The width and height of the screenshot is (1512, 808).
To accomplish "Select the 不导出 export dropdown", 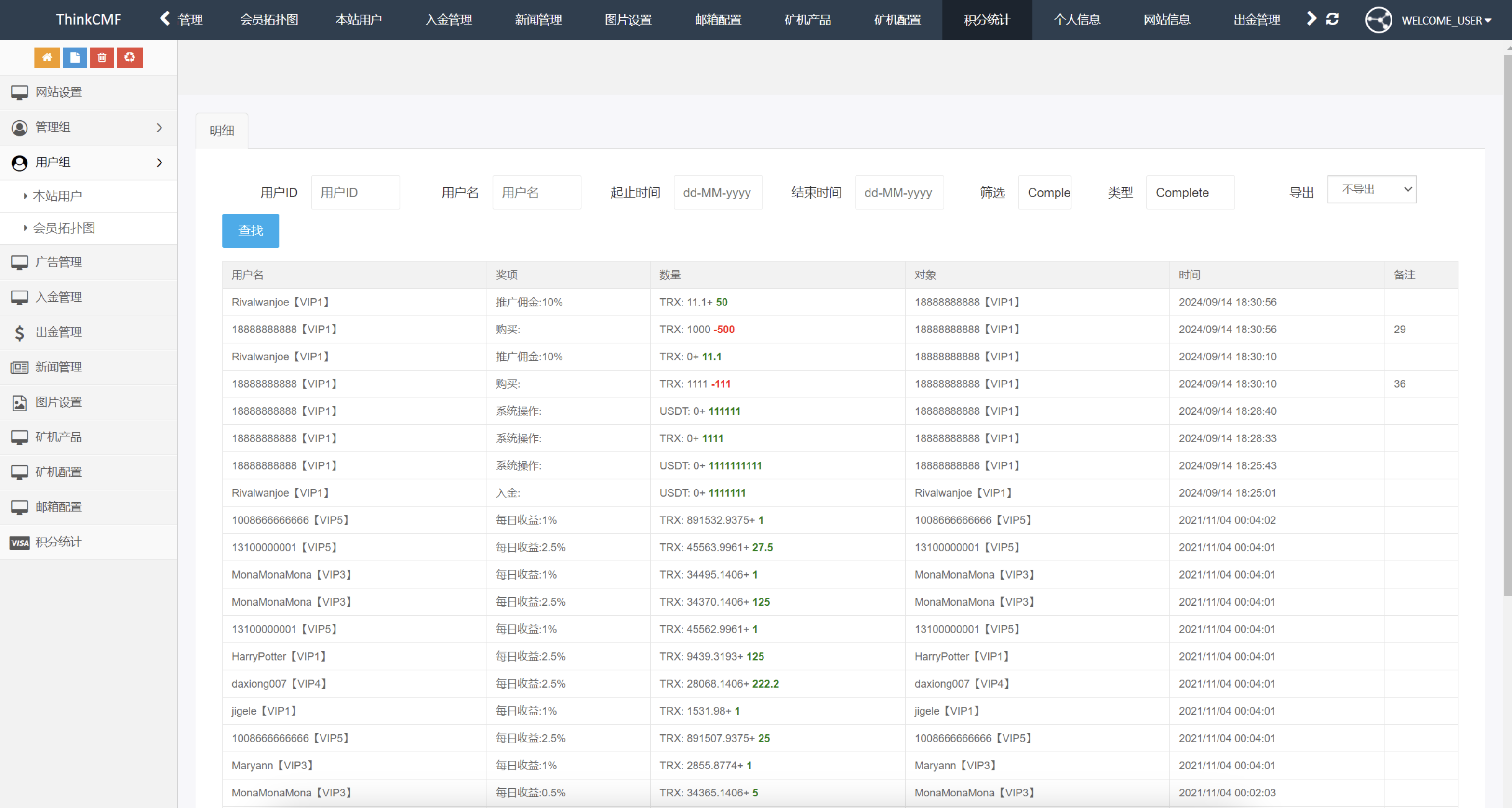I will [x=1374, y=190].
